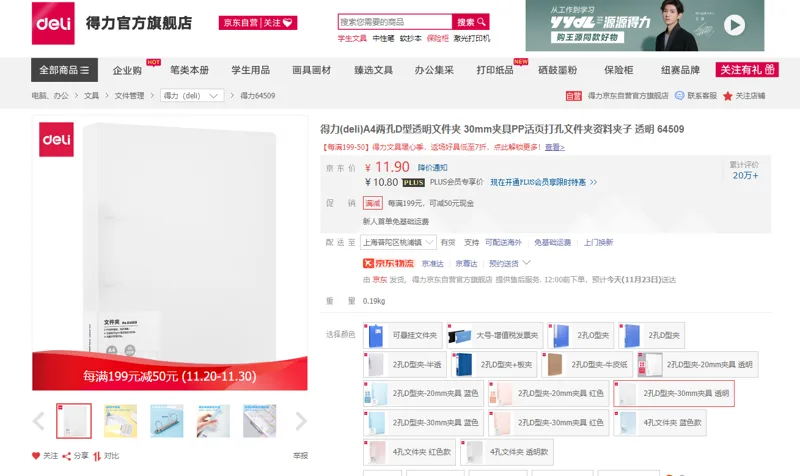800x476 pixels.
Task: Click 可配送海外 link
Action: [503, 242]
